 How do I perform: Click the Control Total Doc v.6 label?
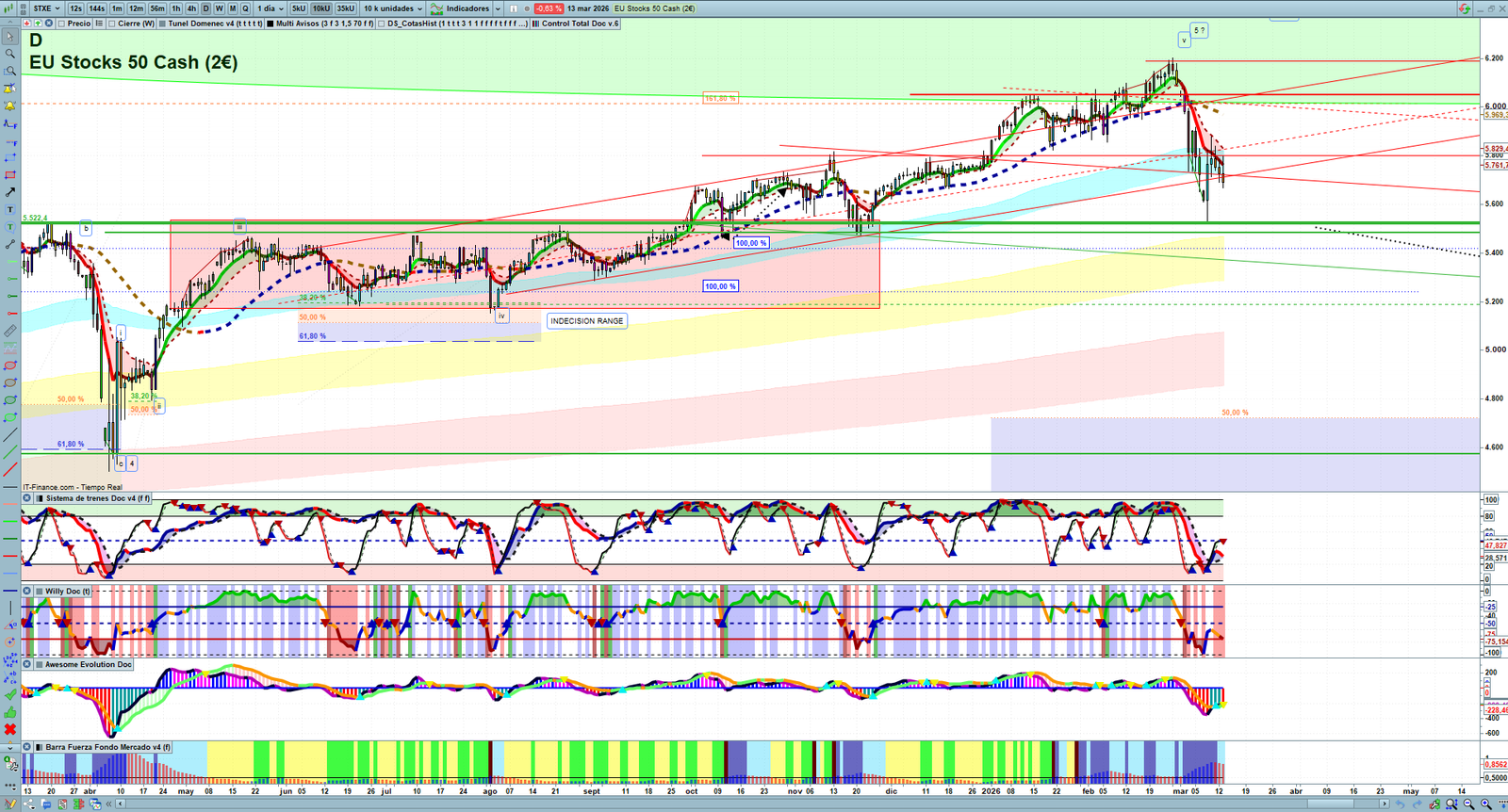tap(580, 24)
